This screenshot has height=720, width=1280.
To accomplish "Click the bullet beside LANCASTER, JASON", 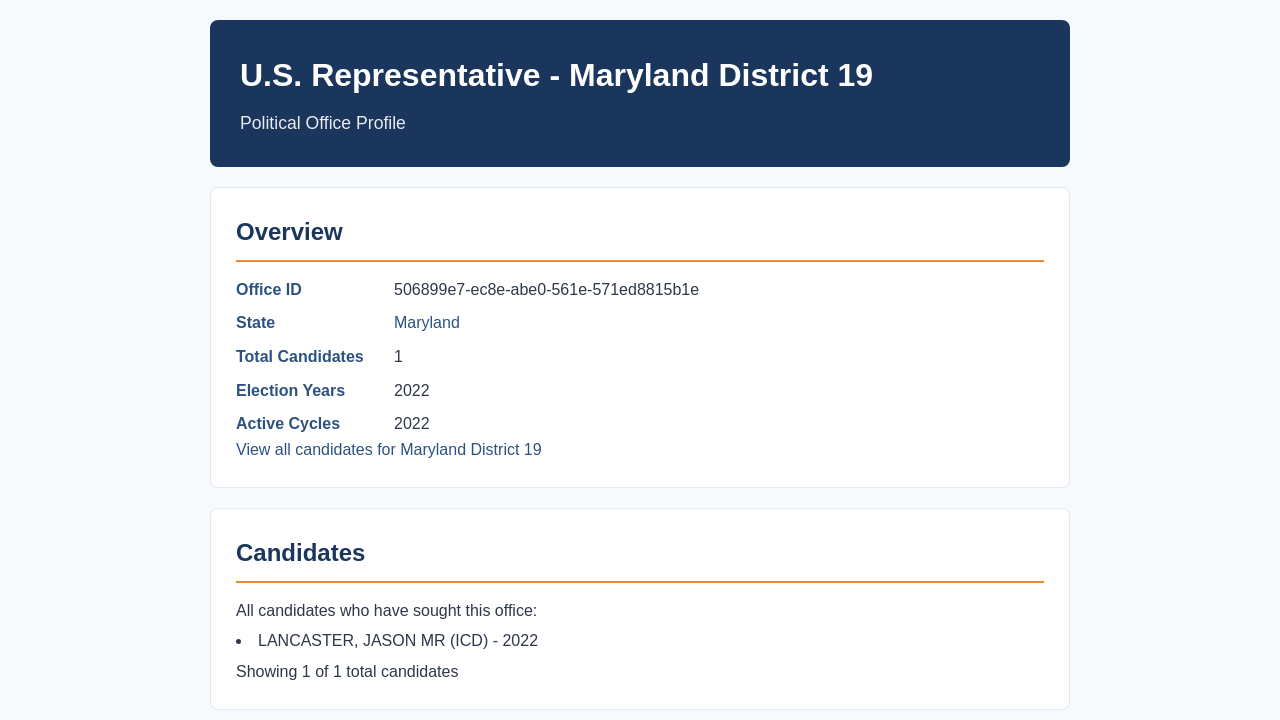I will click(239, 641).
